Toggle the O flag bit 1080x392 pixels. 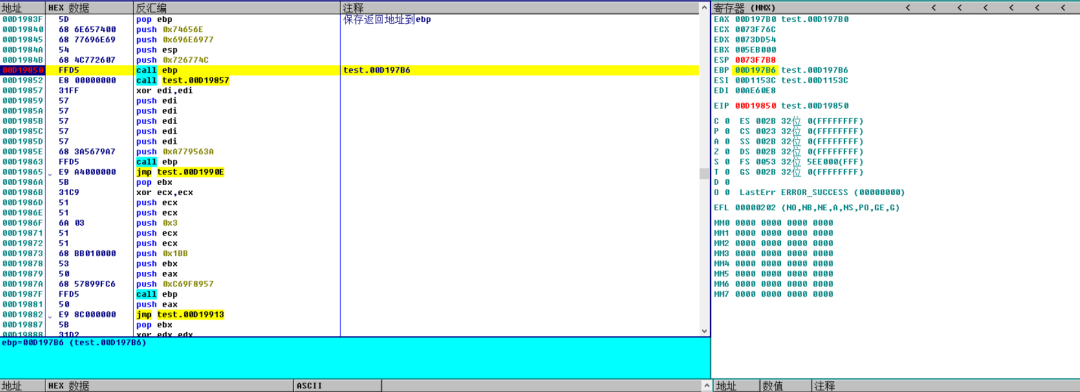tap(727, 192)
